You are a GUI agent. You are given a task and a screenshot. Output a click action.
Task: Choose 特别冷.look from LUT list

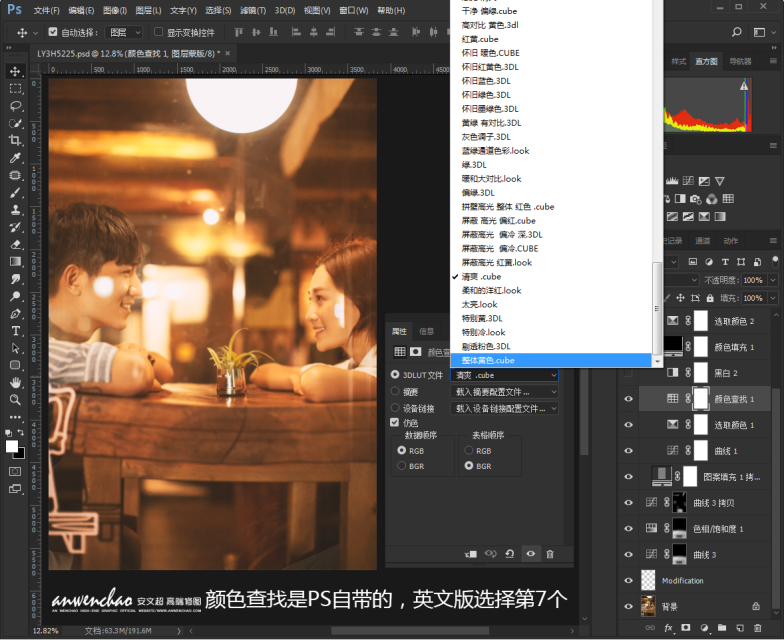[550, 332]
